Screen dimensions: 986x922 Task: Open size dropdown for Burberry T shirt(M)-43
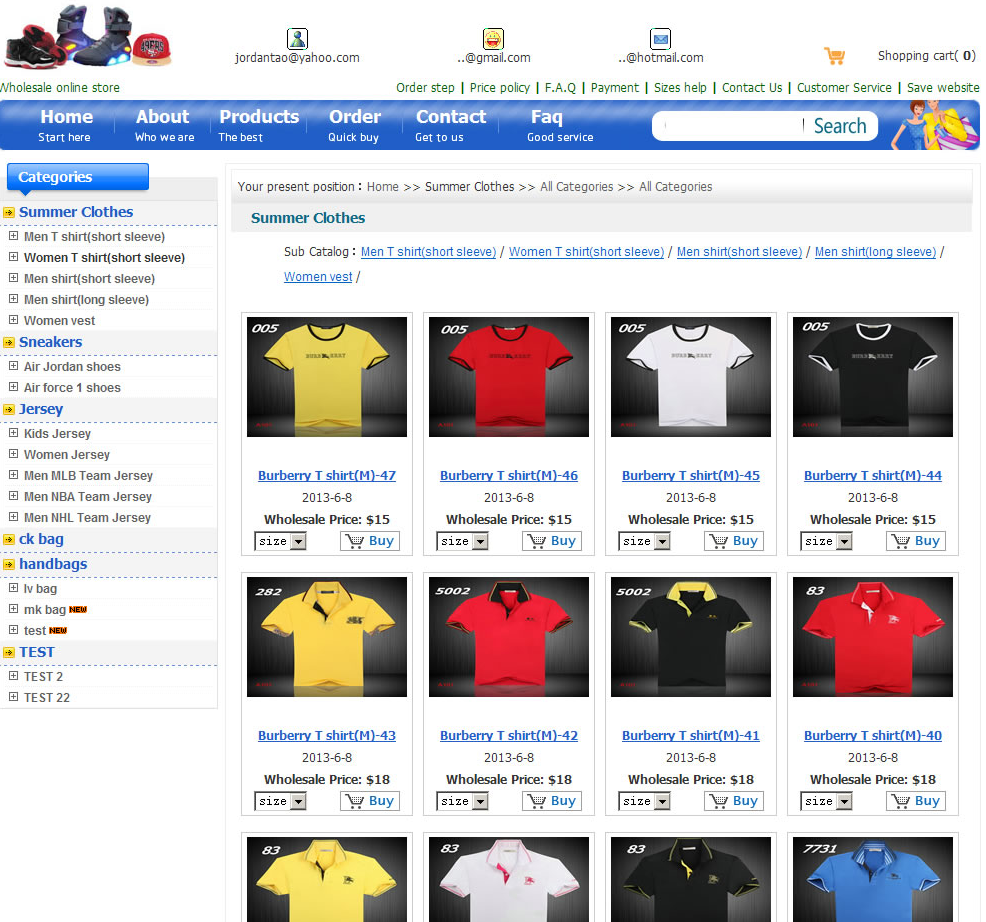tap(280, 801)
